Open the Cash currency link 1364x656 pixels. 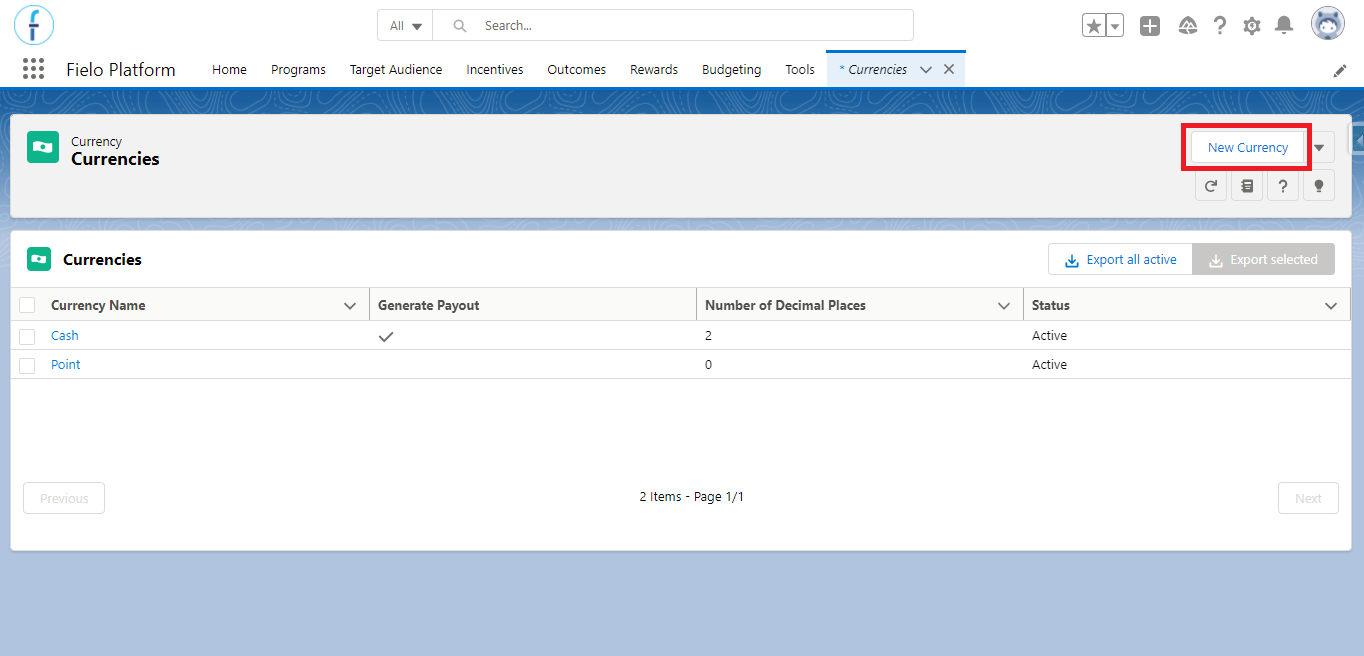pos(65,336)
